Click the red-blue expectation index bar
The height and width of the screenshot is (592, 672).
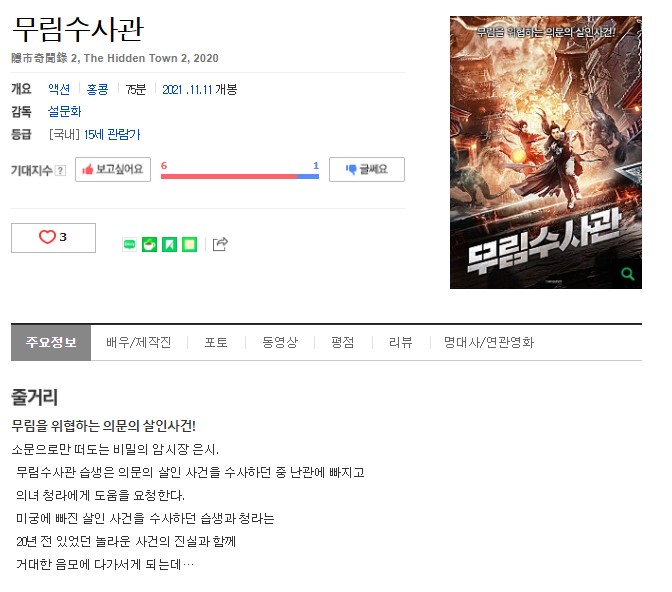pyautogui.click(x=240, y=176)
